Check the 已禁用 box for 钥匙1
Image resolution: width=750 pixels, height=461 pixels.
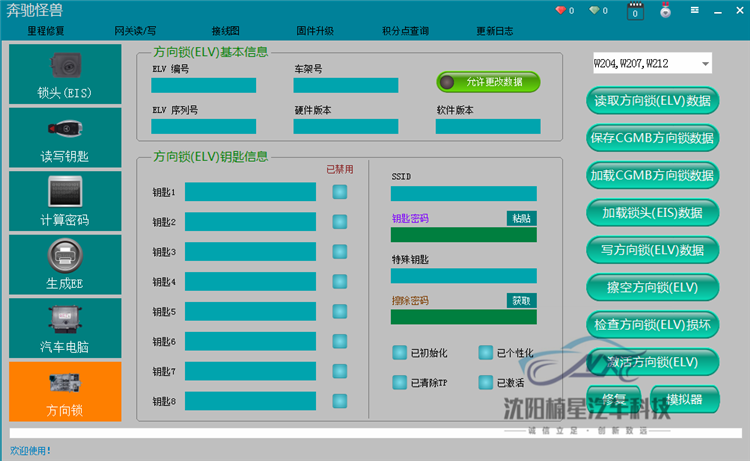tap(340, 192)
